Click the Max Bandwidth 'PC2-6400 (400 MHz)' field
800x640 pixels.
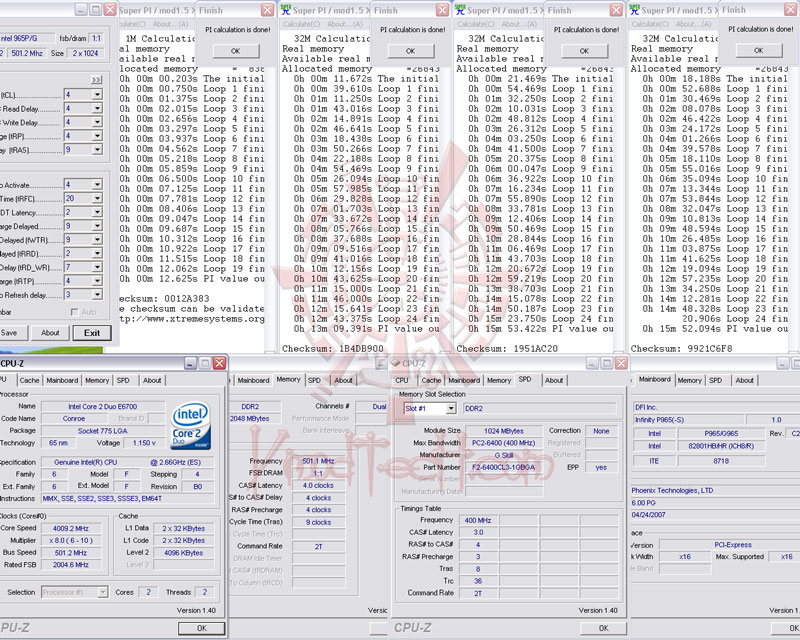point(504,443)
